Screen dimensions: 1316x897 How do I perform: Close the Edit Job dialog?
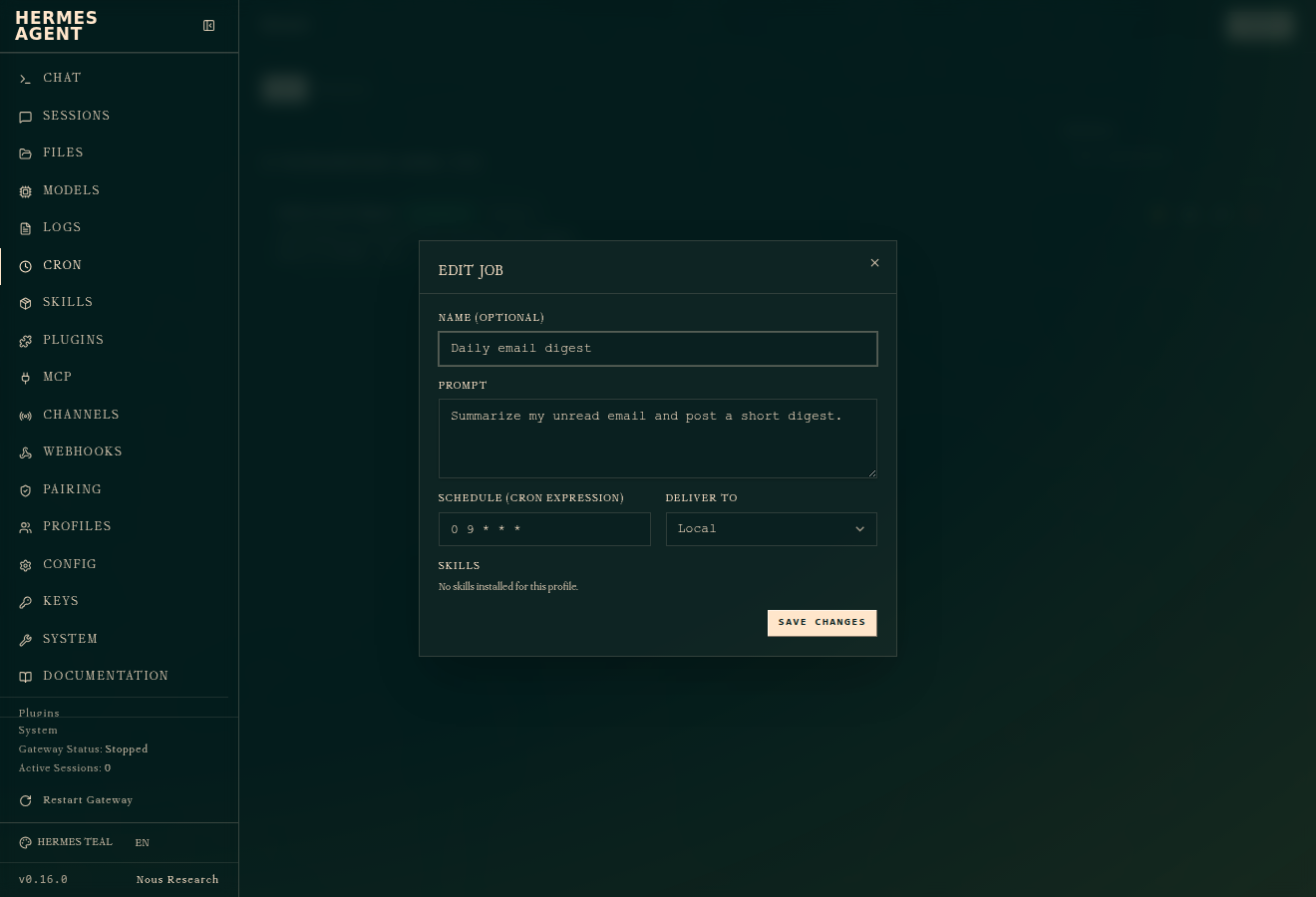[874, 263]
